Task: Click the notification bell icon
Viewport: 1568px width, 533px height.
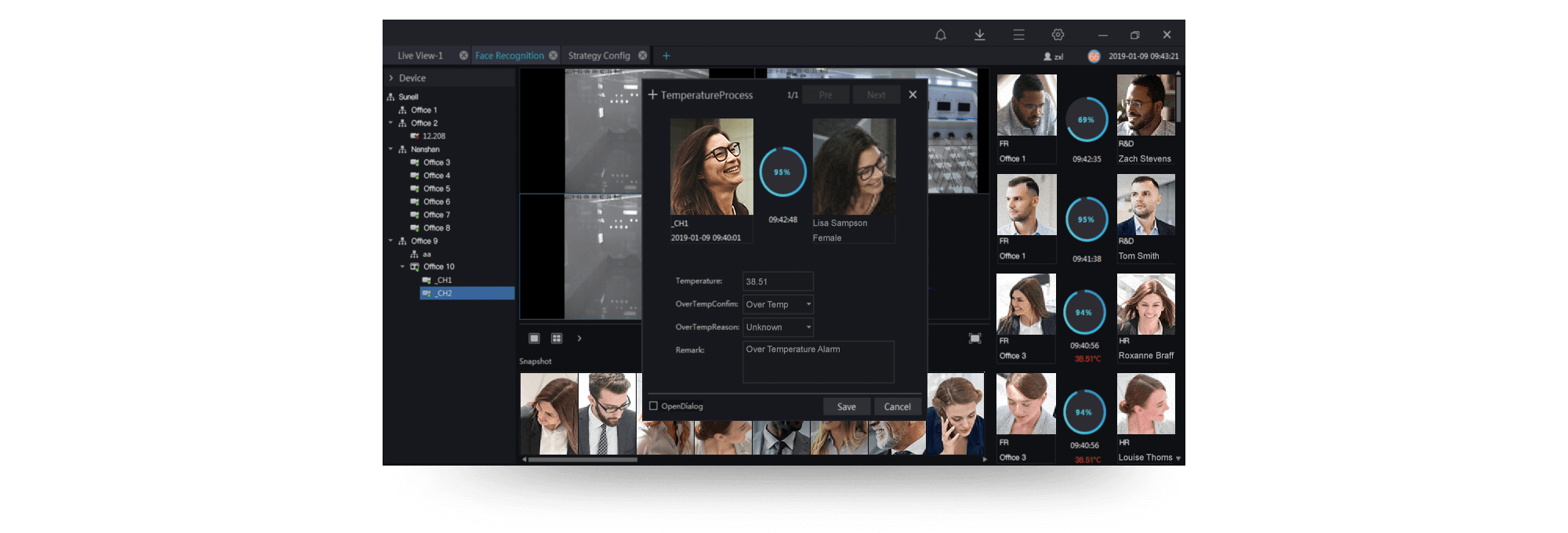Action: [940, 34]
